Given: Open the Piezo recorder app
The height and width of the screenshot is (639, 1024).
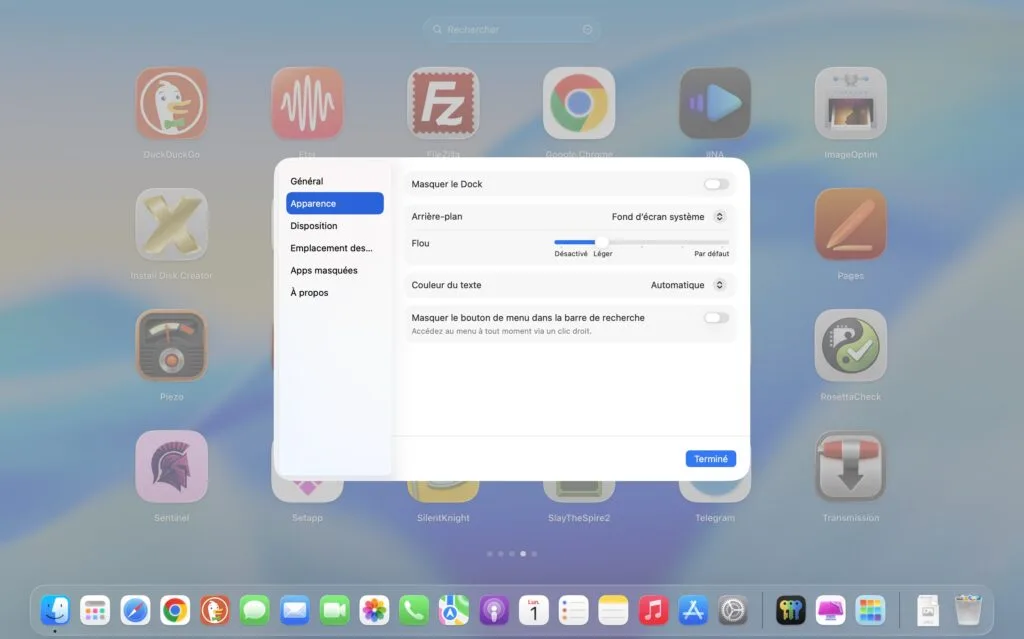Looking at the screenshot, I should point(172,345).
